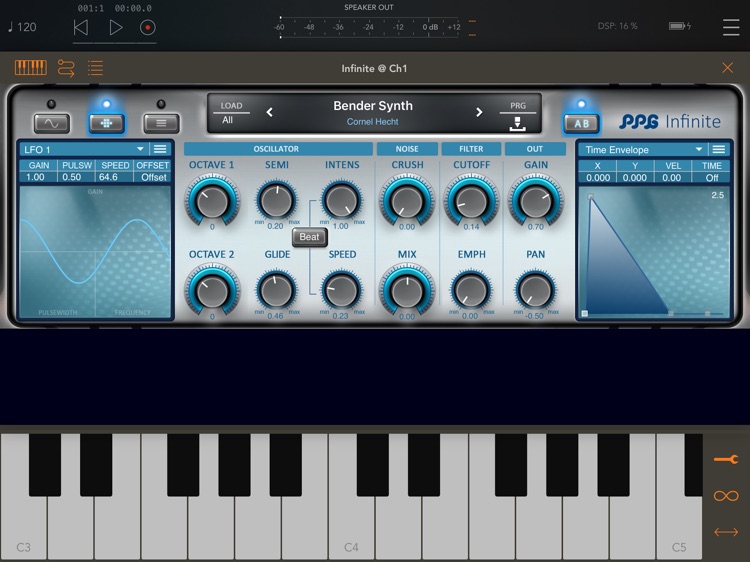Toggle the infinity sustain icon
The image size is (750, 562).
(726, 496)
